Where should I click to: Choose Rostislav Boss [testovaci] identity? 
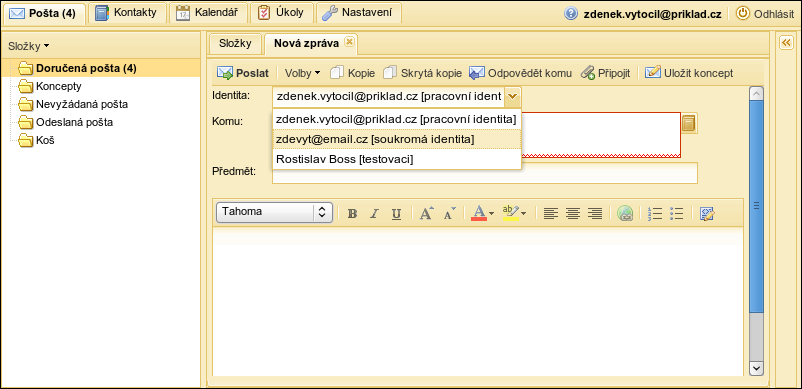coord(397,159)
